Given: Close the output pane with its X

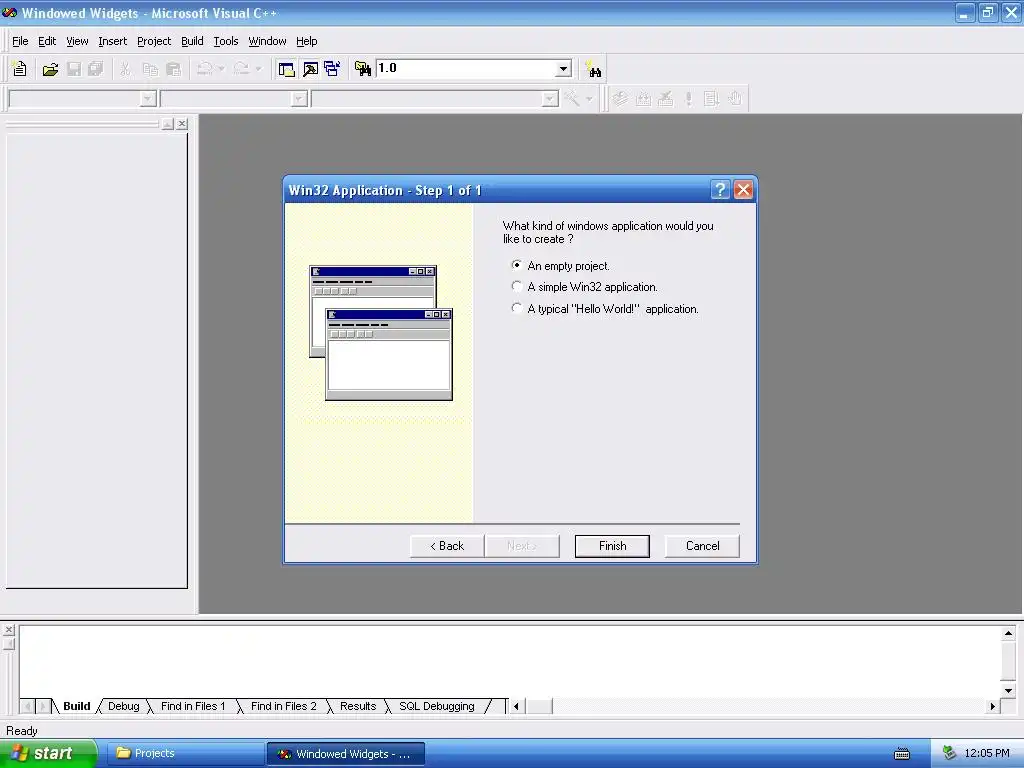Looking at the screenshot, I should 8,630.
